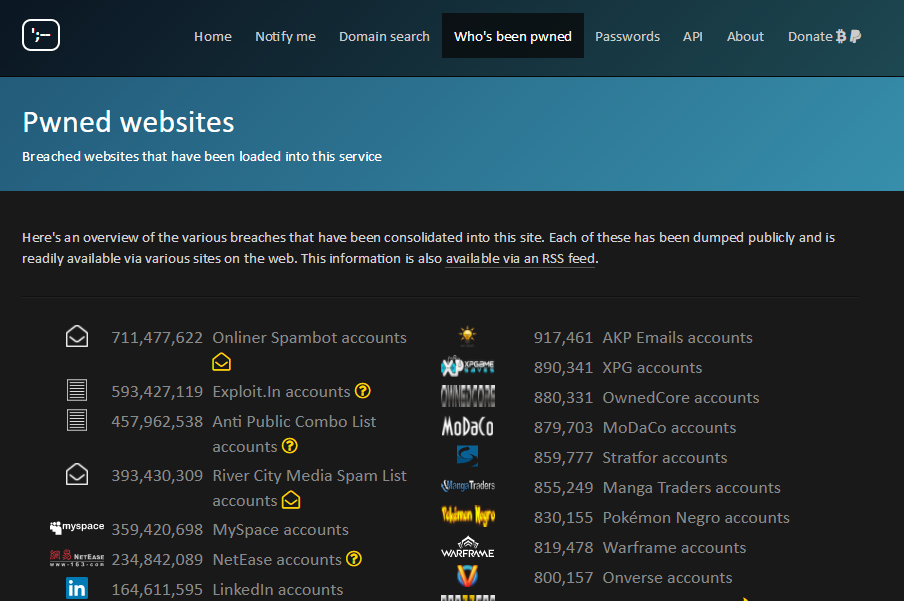Click the Warframe logo
The width and height of the screenshot is (904, 601).
click(467, 547)
